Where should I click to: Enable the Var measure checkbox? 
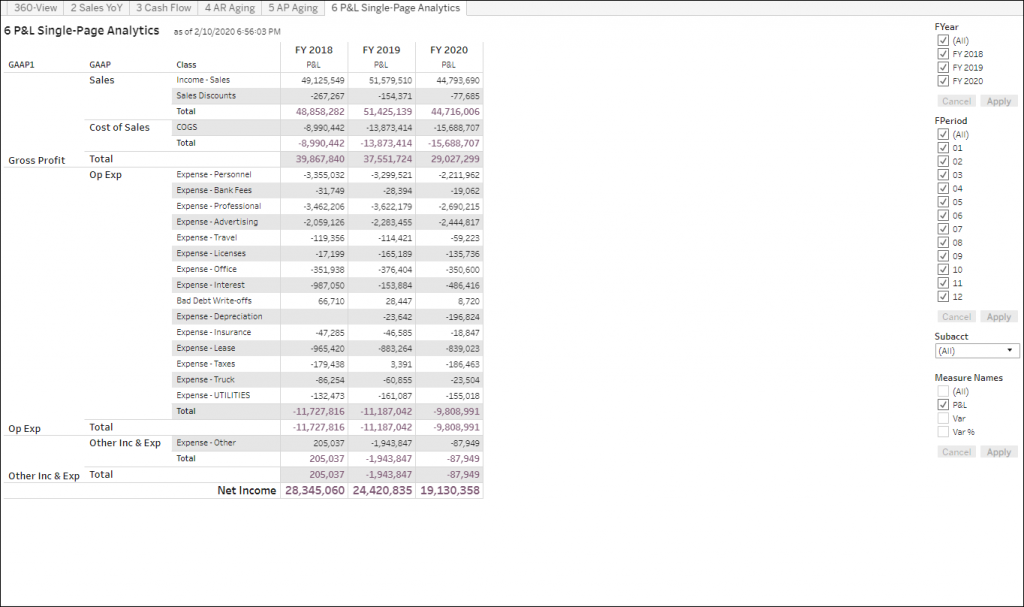(943, 417)
